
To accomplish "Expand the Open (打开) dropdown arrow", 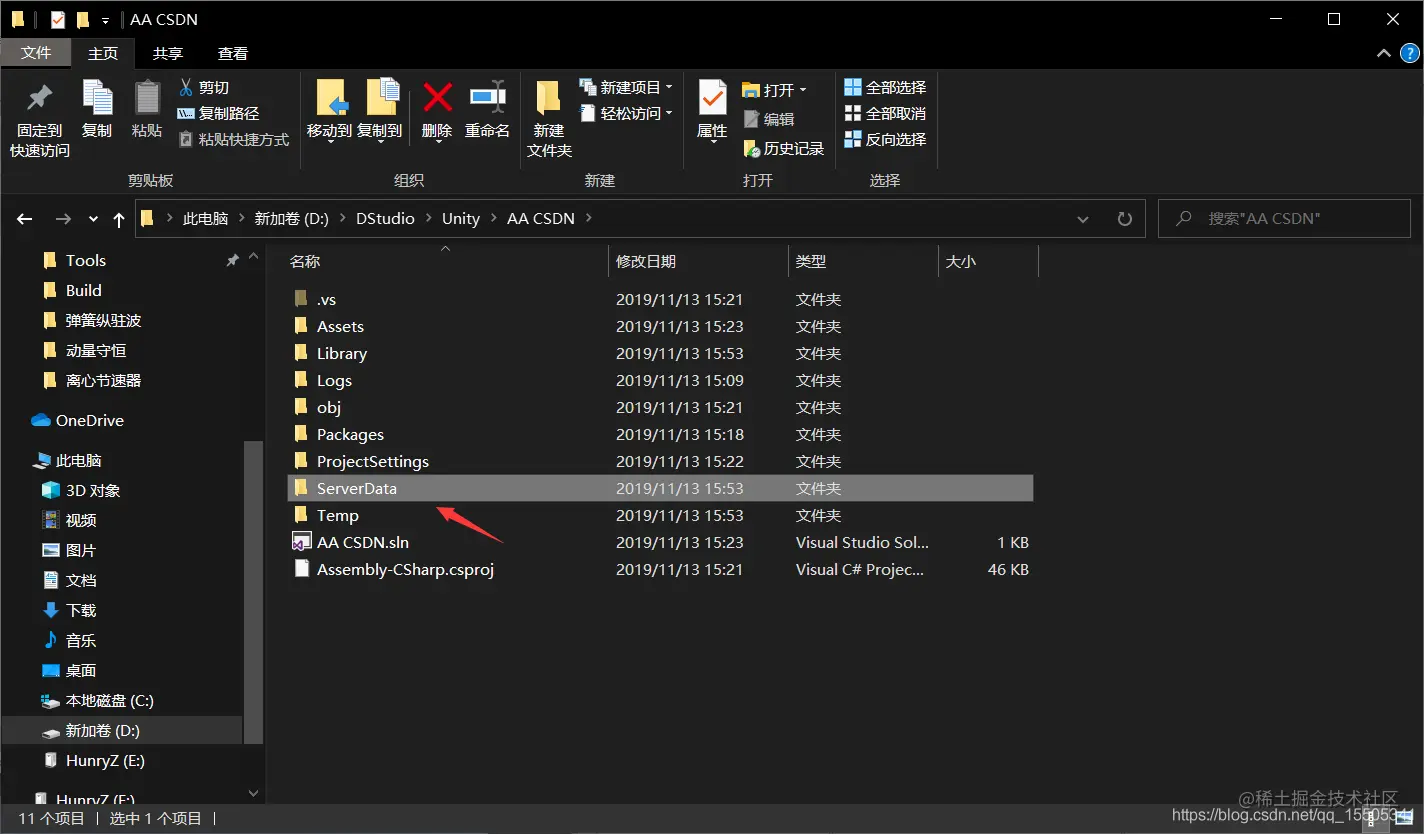I will pos(802,90).
